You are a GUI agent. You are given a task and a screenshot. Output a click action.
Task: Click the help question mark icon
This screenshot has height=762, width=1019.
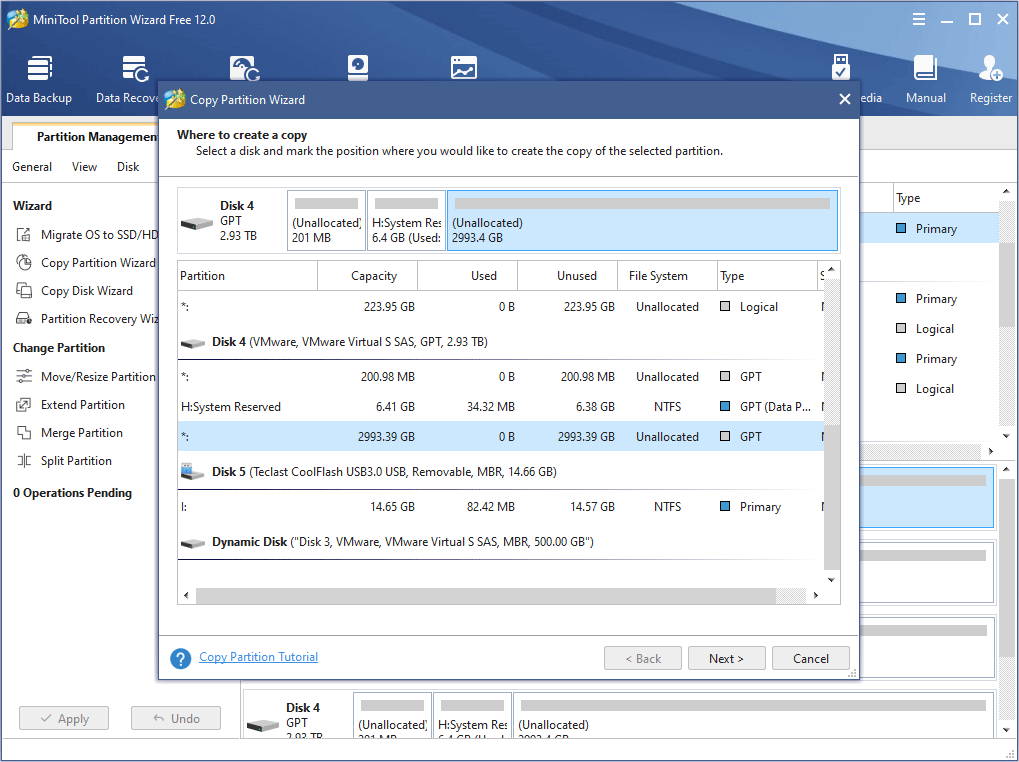pyautogui.click(x=180, y=658)
